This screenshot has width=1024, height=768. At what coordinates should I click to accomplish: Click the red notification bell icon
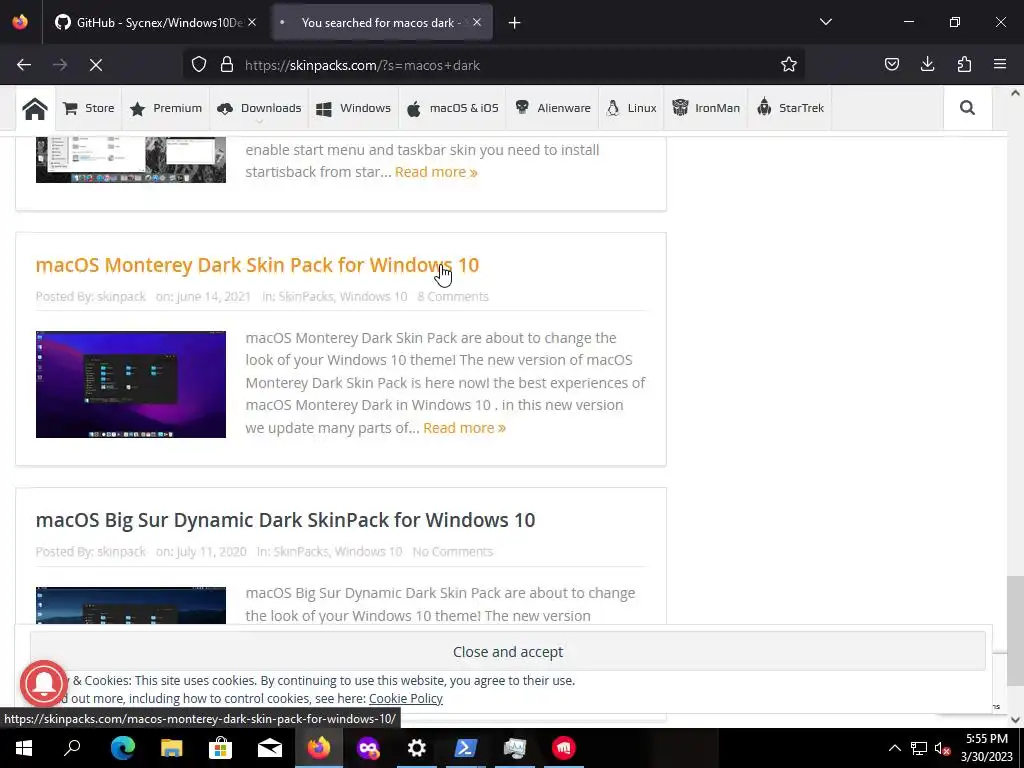pos(44,684)
